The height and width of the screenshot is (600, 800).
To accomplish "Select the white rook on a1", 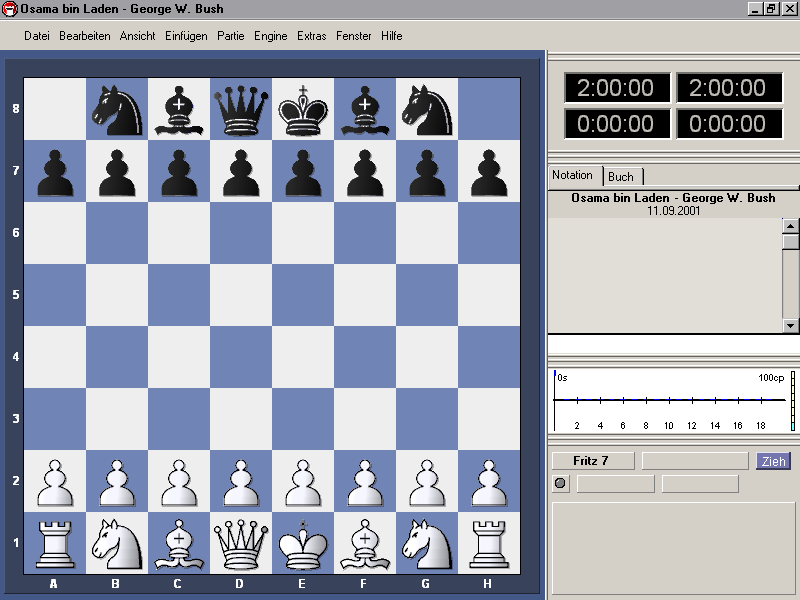I will (55, 544).
